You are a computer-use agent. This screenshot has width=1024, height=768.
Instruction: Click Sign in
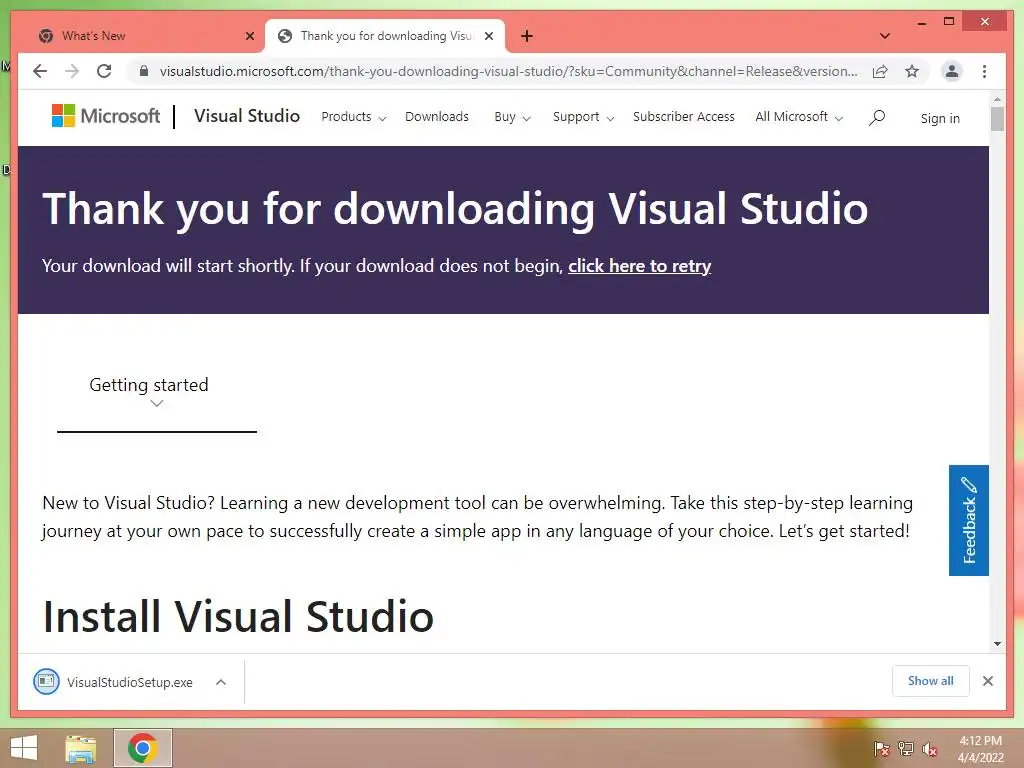pos(940,118)
